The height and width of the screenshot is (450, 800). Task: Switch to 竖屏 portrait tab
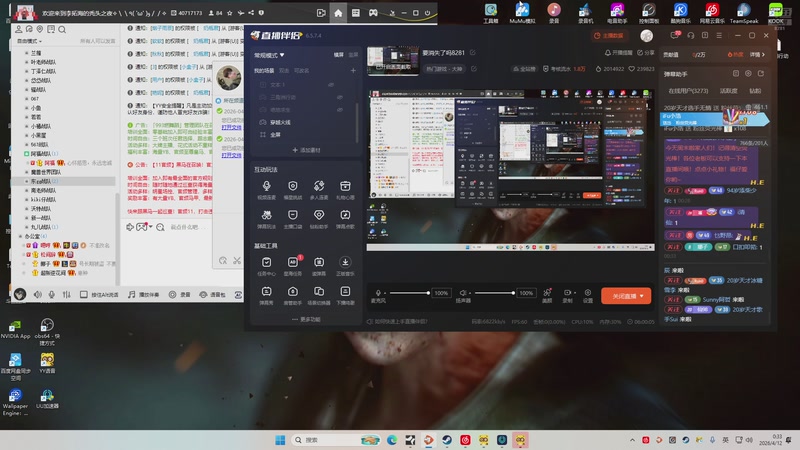(x=353, y=55)
